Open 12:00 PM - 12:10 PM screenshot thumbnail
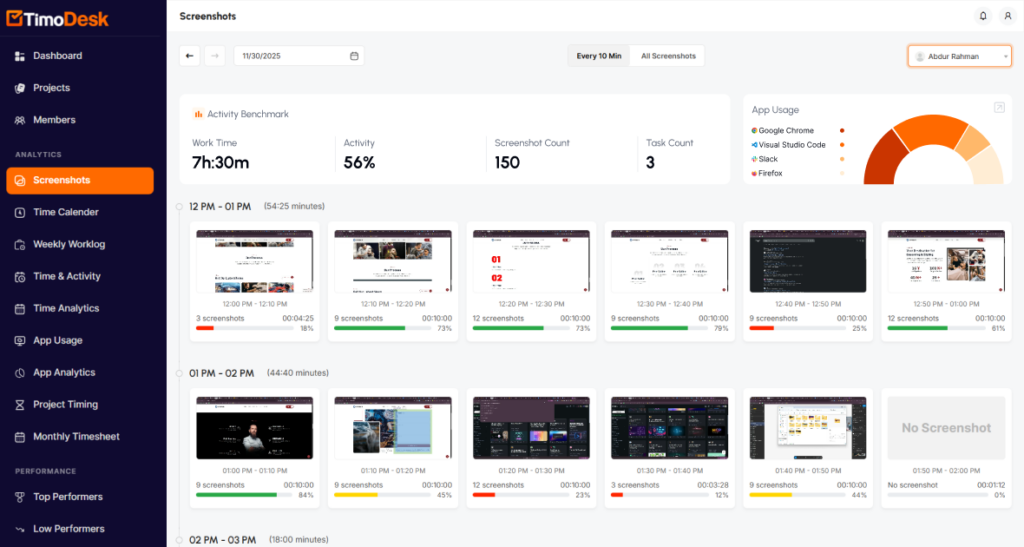Image resolution: width=1024 pixels, height=547 pixels. point(255,261)
